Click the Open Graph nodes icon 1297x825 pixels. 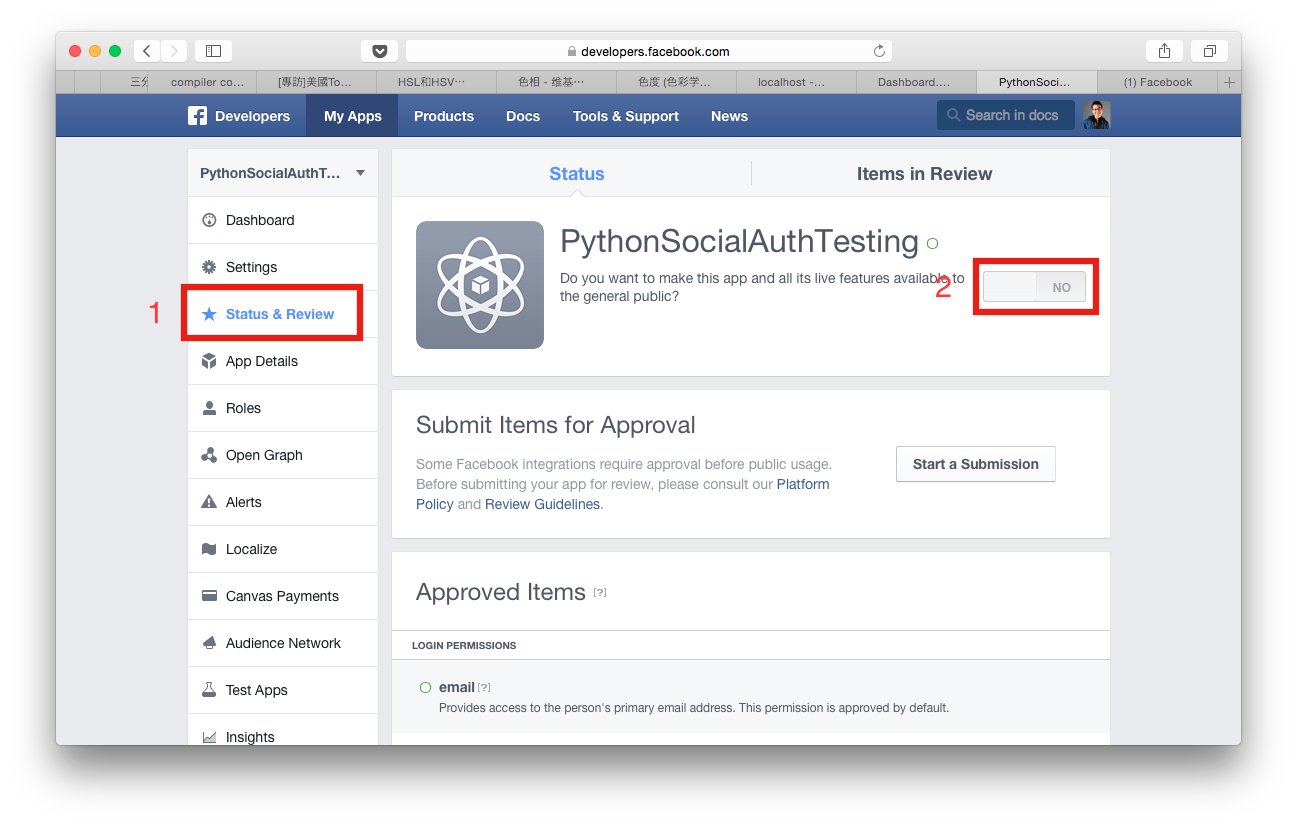click(209, 455)
